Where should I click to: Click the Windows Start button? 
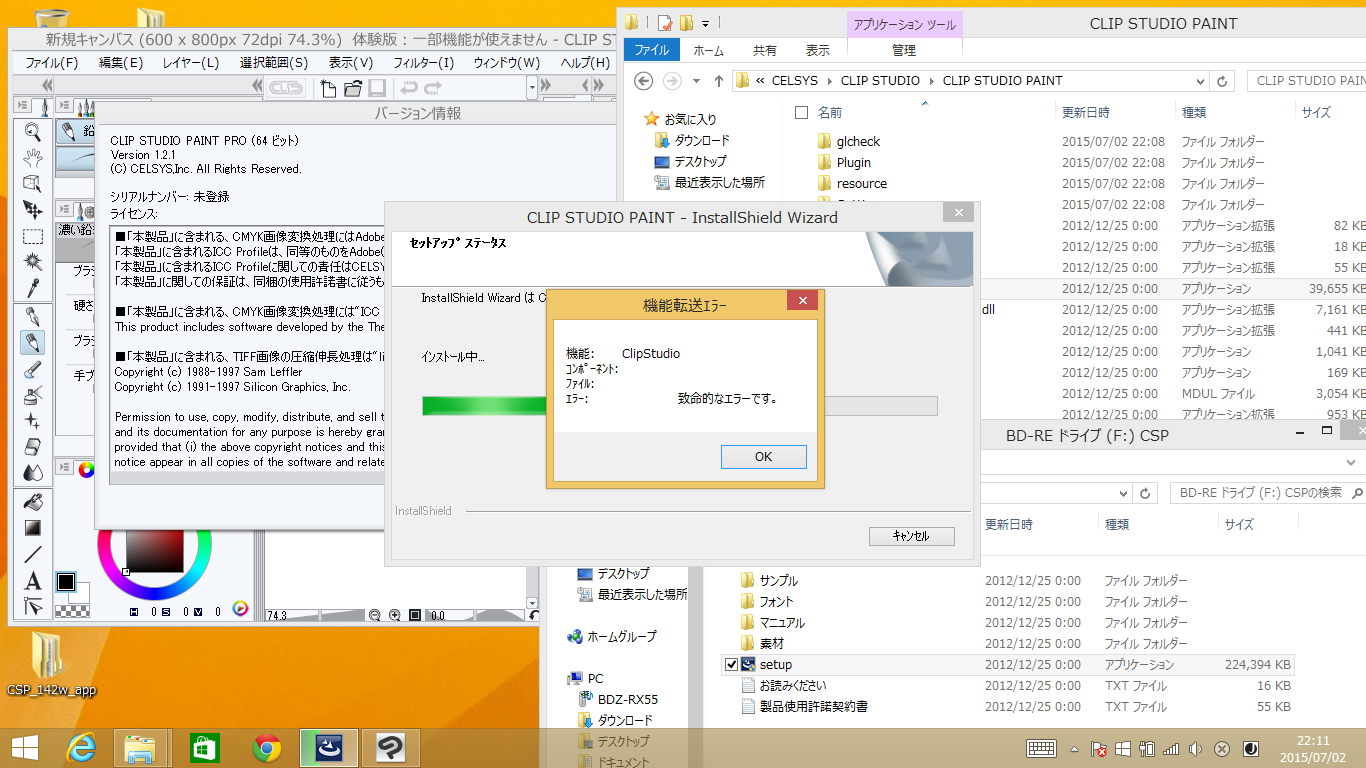tap(24, 747)
